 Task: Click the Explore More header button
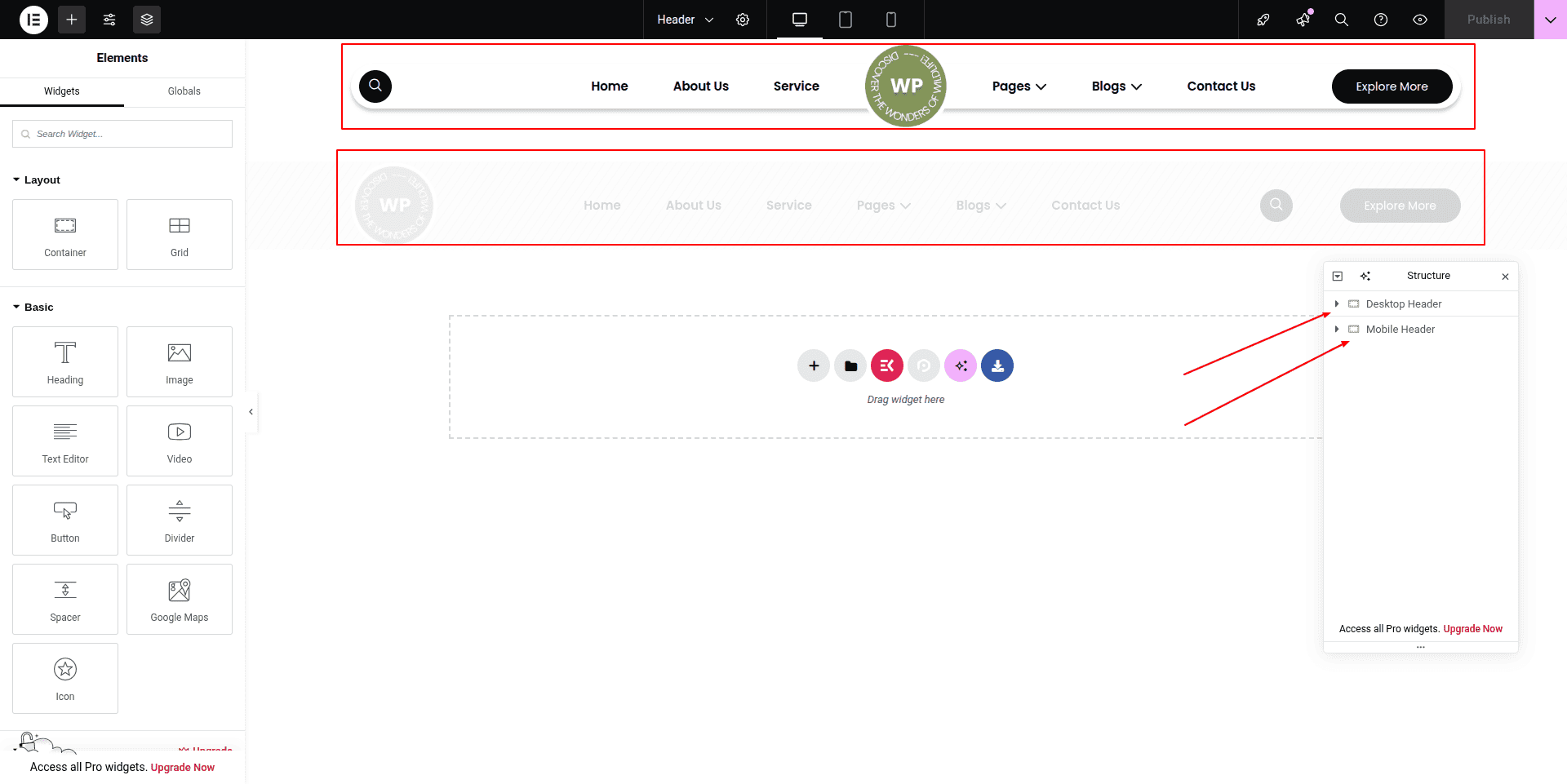(1392, 86)
